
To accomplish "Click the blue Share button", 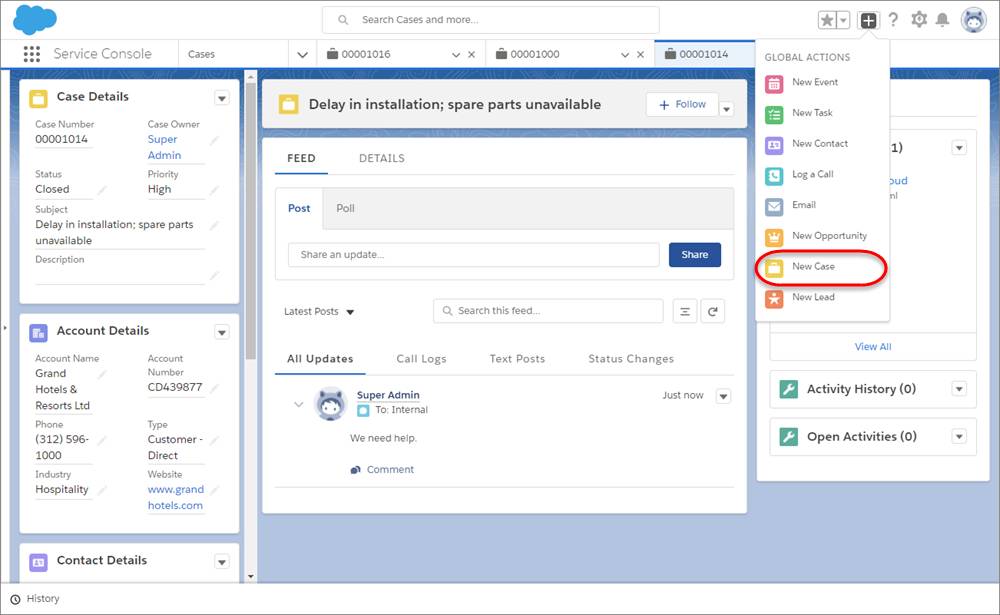I will [695, 255].
